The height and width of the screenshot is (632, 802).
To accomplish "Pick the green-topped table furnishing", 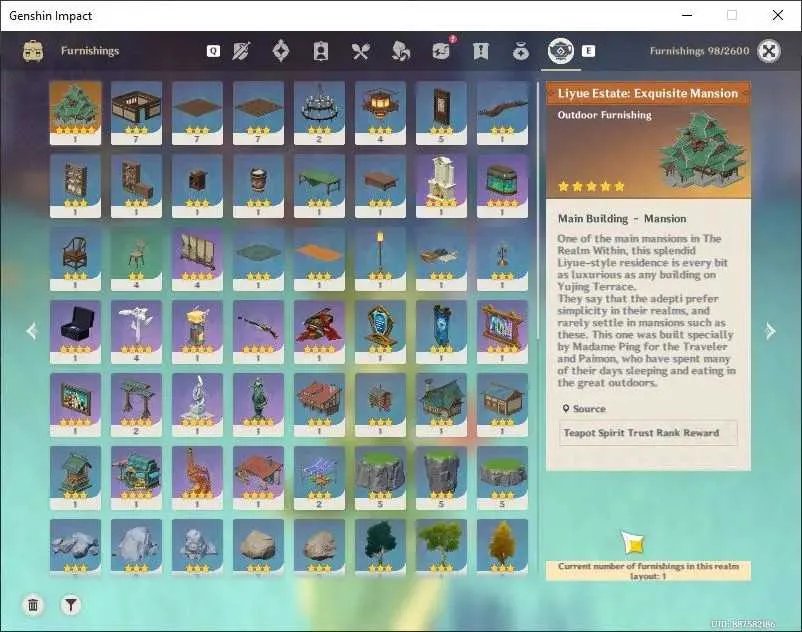I will point(319,186).
